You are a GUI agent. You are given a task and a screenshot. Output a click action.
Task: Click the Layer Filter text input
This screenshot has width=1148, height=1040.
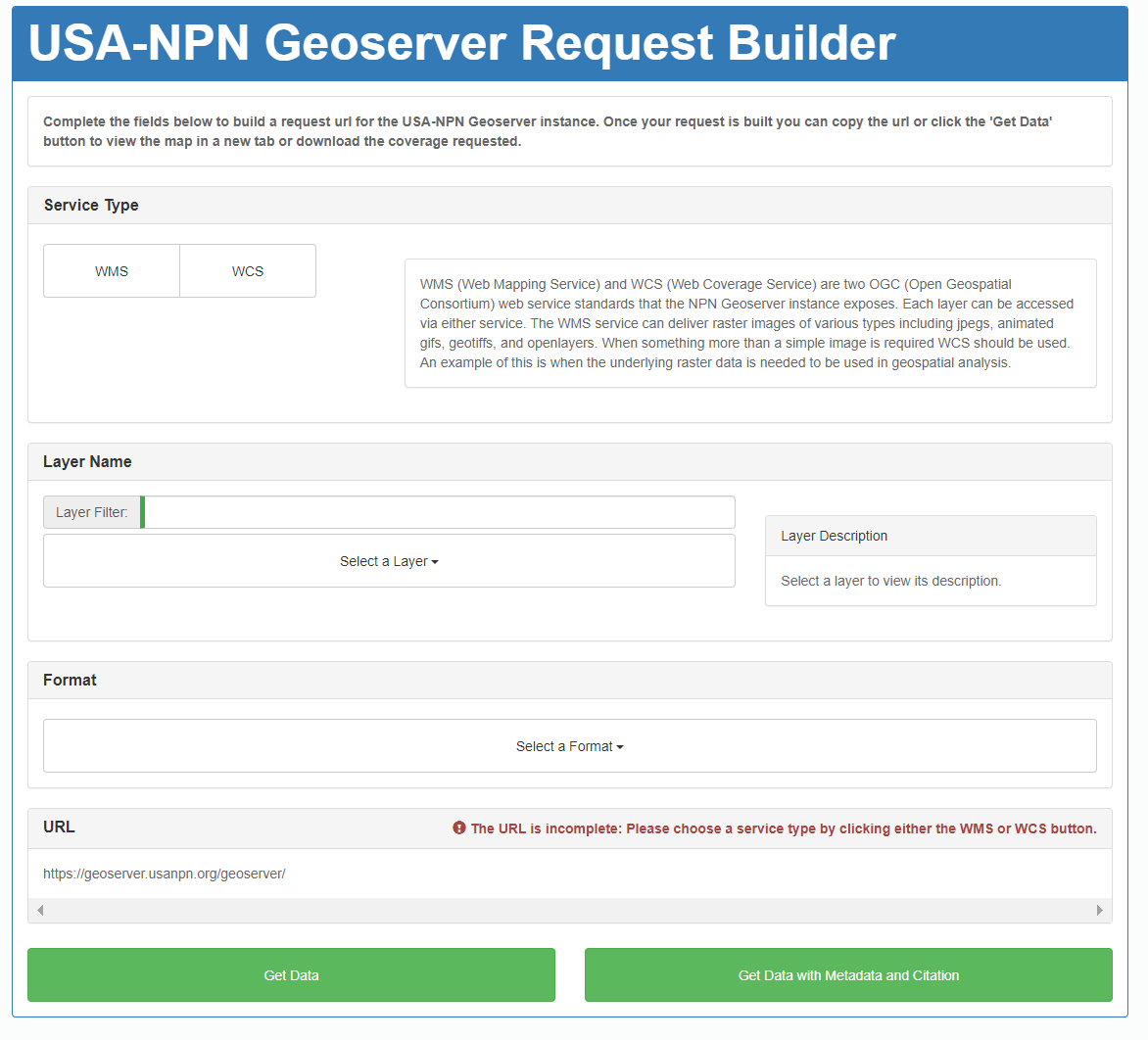pos(439,512)
